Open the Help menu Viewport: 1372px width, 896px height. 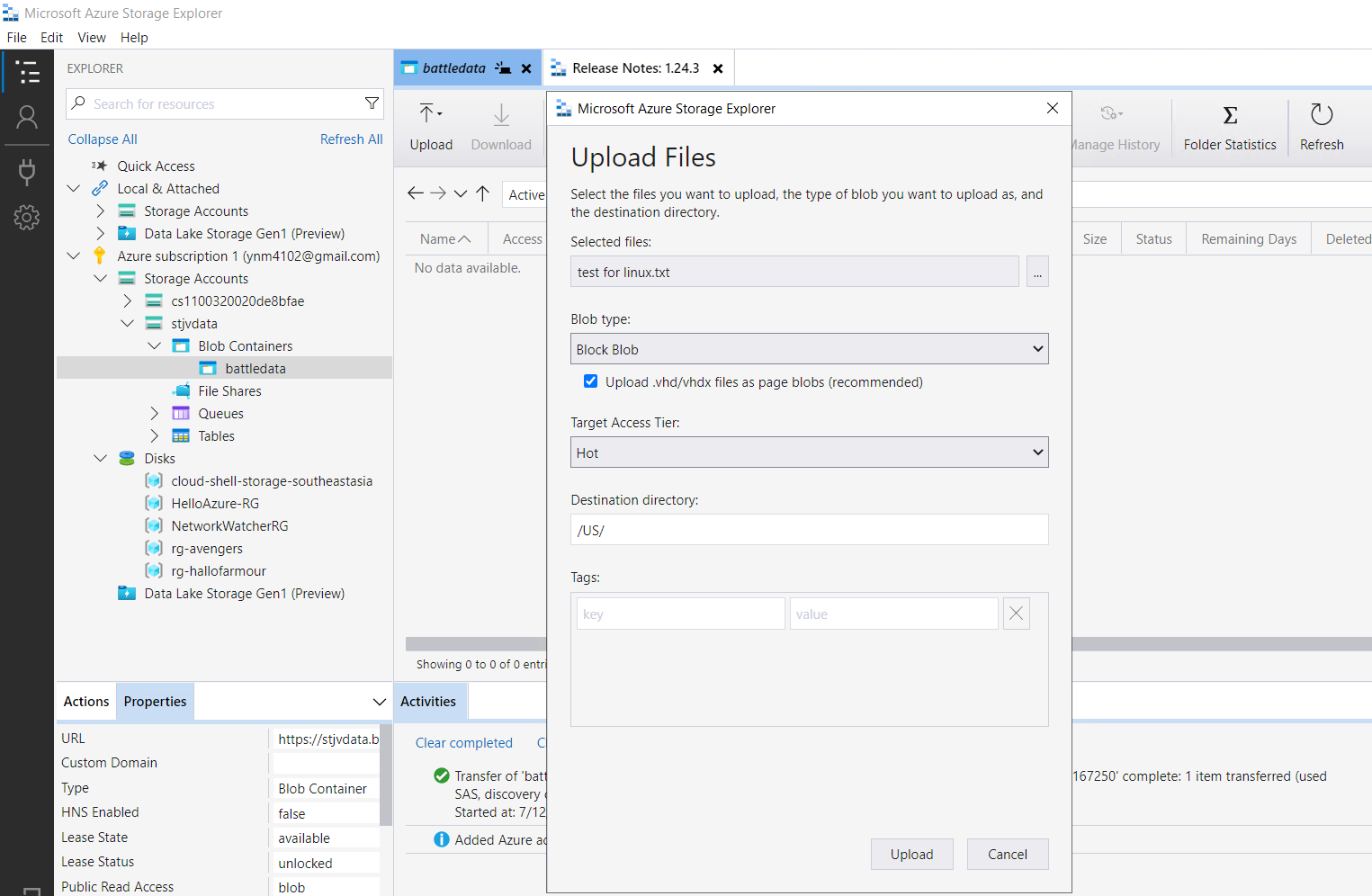tap(134, 37)
